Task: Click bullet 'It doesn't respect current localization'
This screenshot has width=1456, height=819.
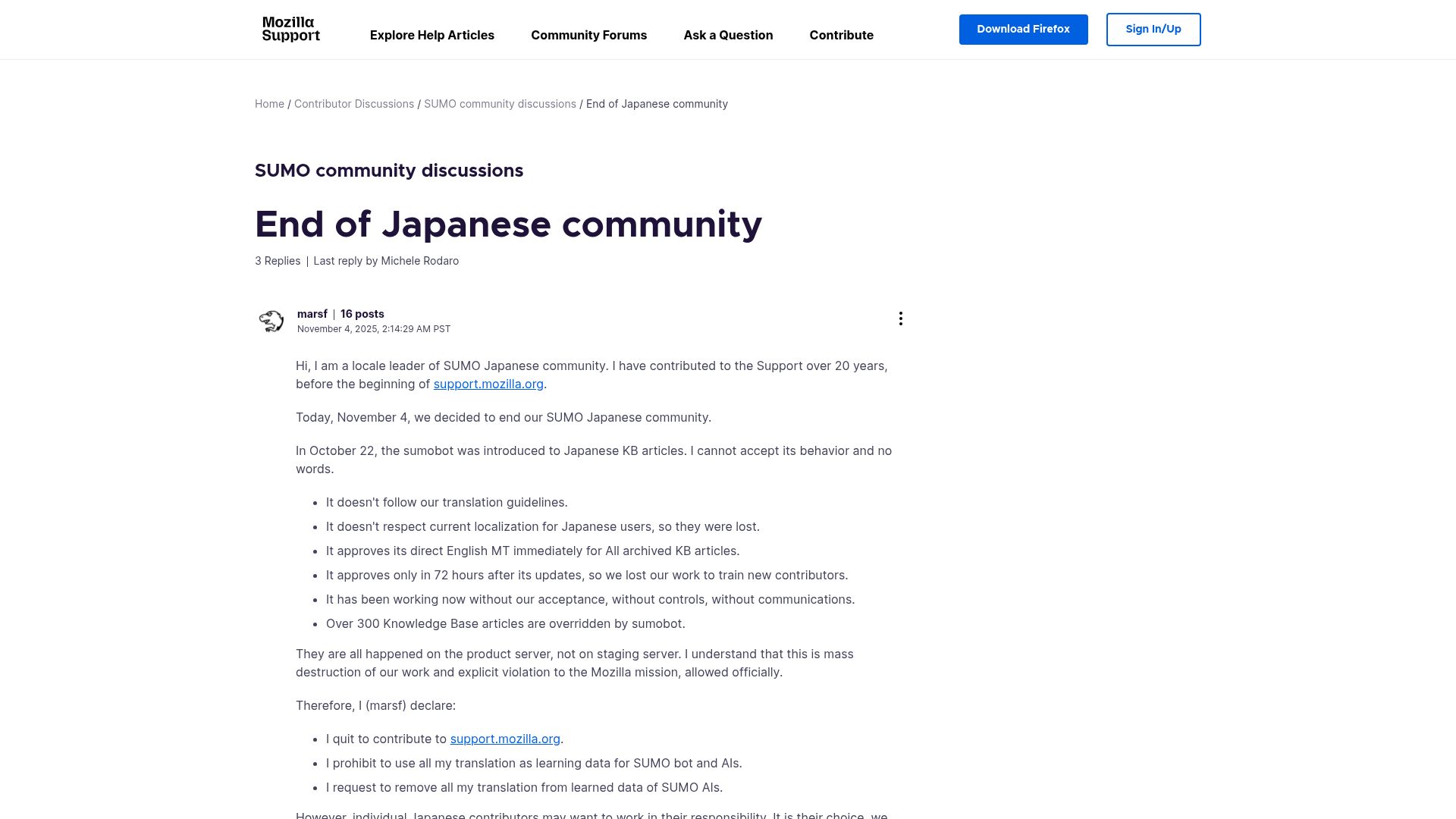Action: point(543,526)
